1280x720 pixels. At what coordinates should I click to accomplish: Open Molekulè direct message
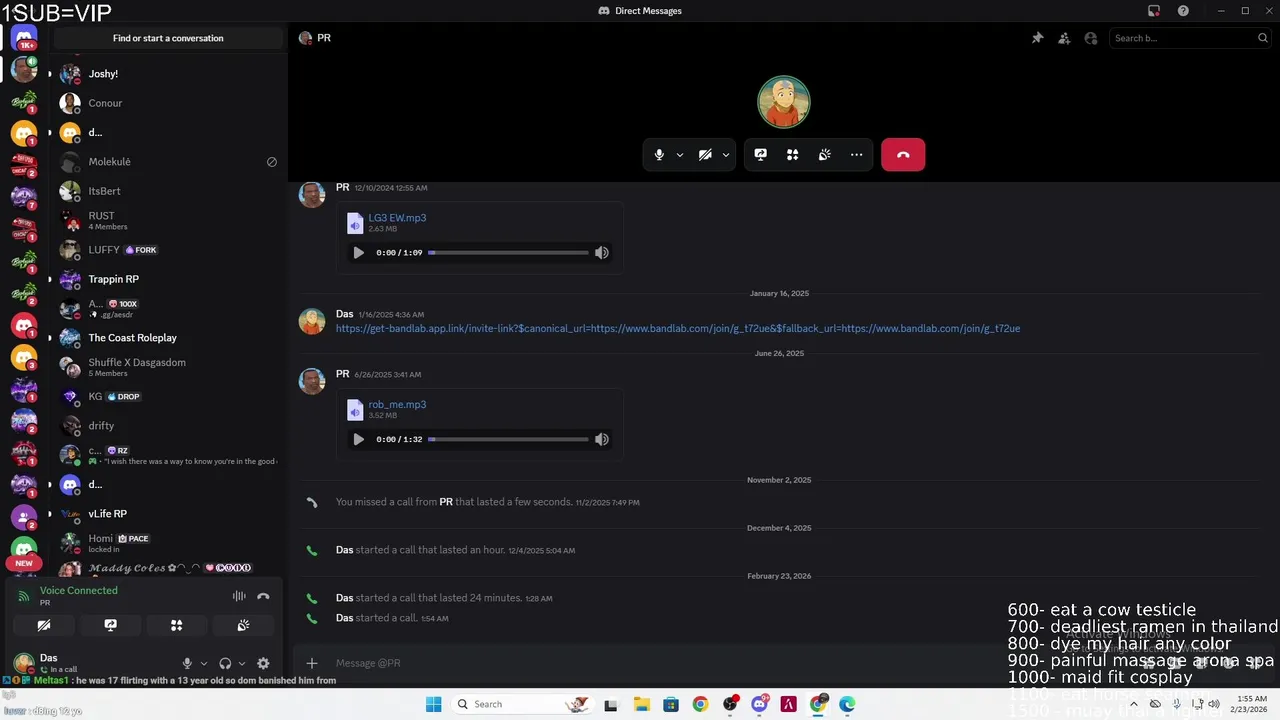[x=168, y=162]
